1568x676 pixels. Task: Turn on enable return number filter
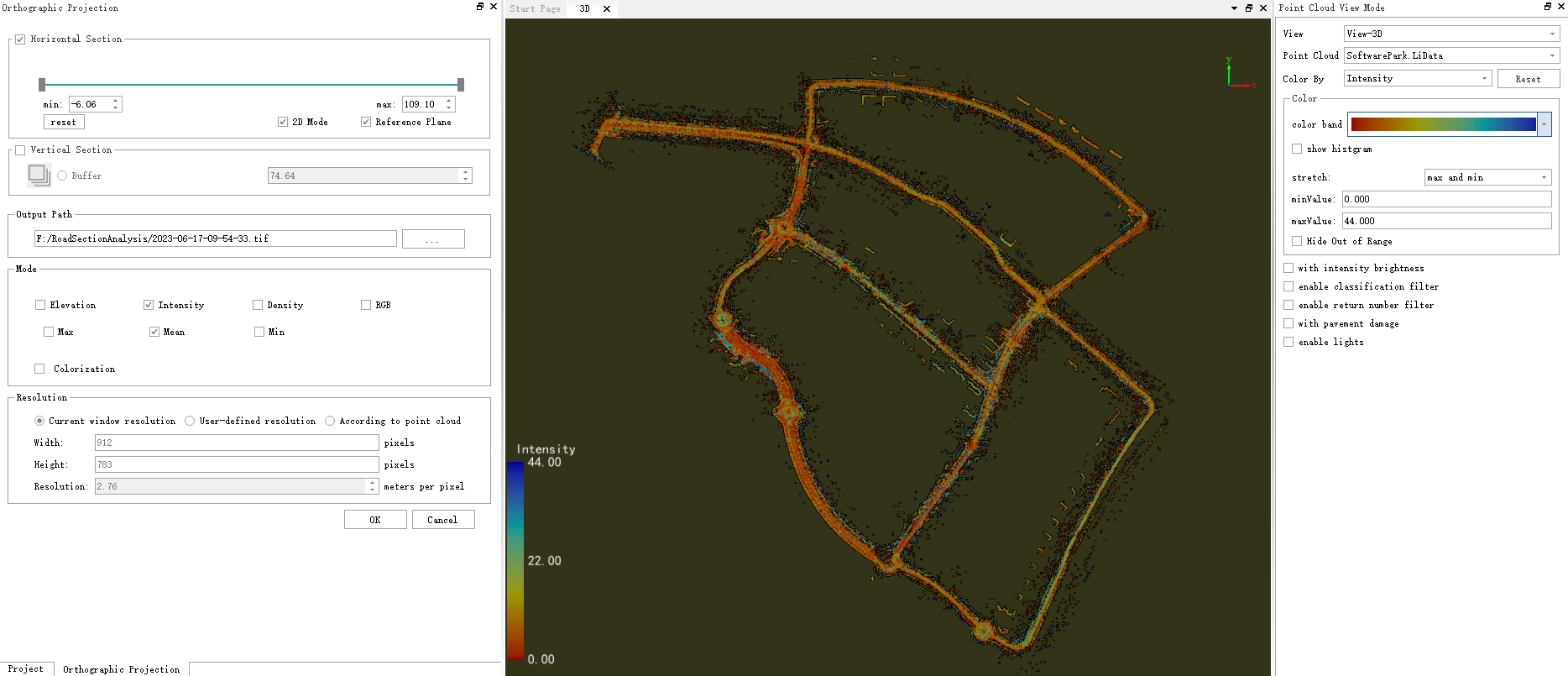point(1288,305)
